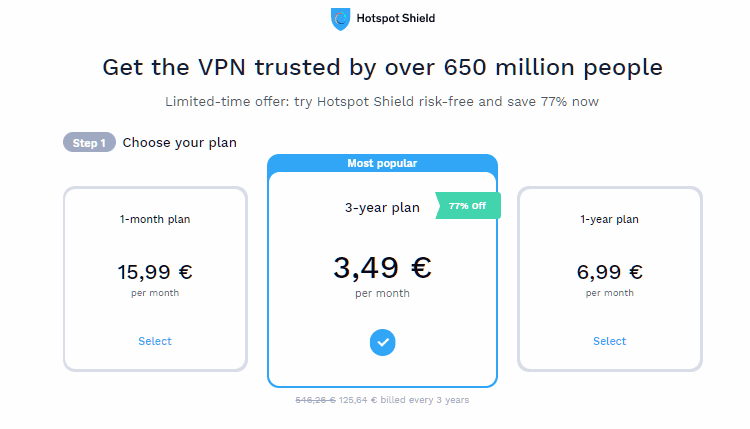This screenshot has width=750, height=429.
Task: Click per month label under 3,49 €
Action: [x=382, y=293]
